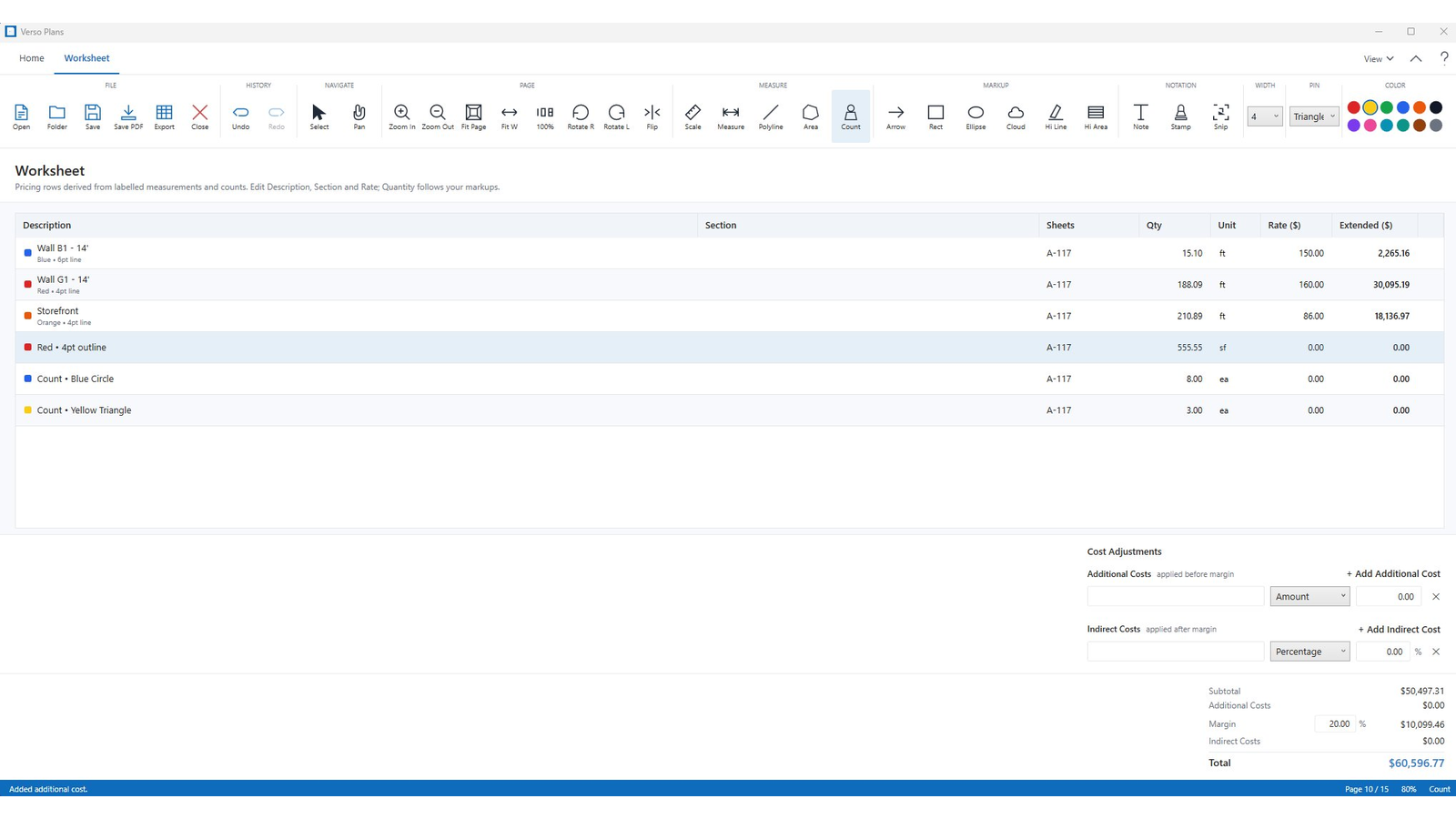1456x819 pixels.
Task: Click the Save PDF icon
Action: click(128, 116)
